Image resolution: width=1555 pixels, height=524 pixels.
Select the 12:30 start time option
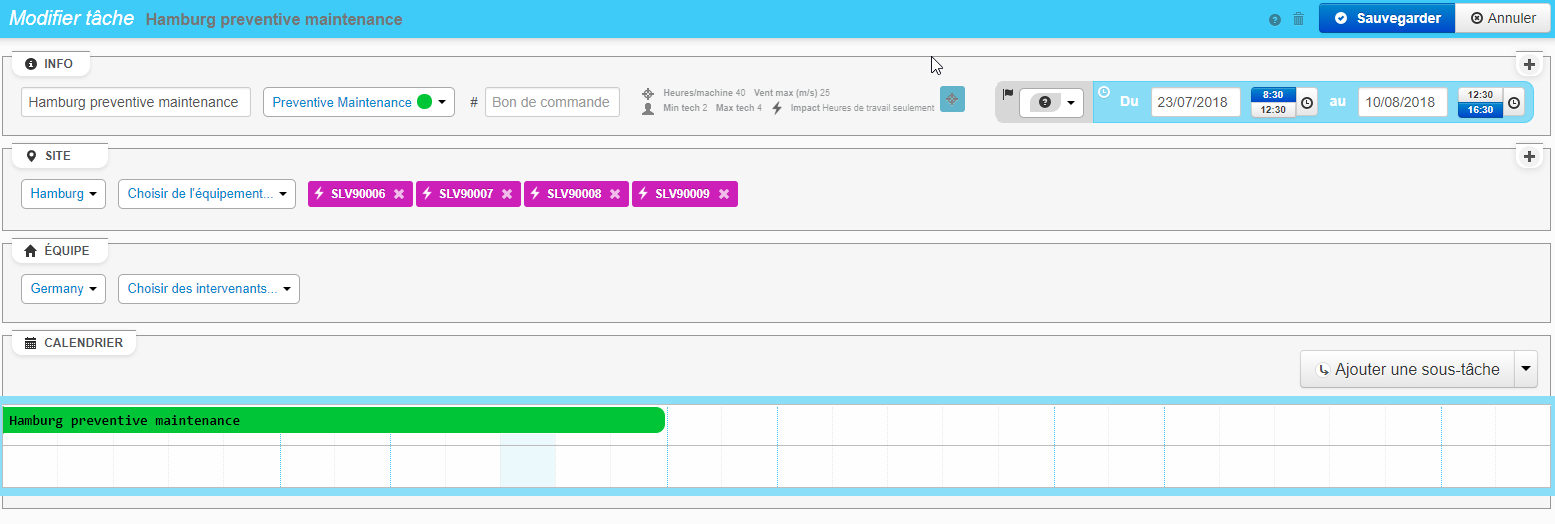tap(1273, 110)
